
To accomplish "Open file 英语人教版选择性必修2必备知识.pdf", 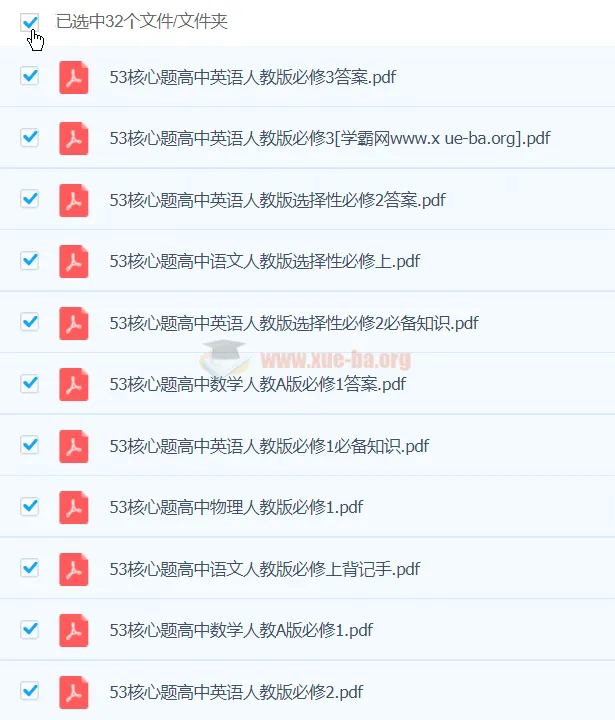I will [294, 323].
